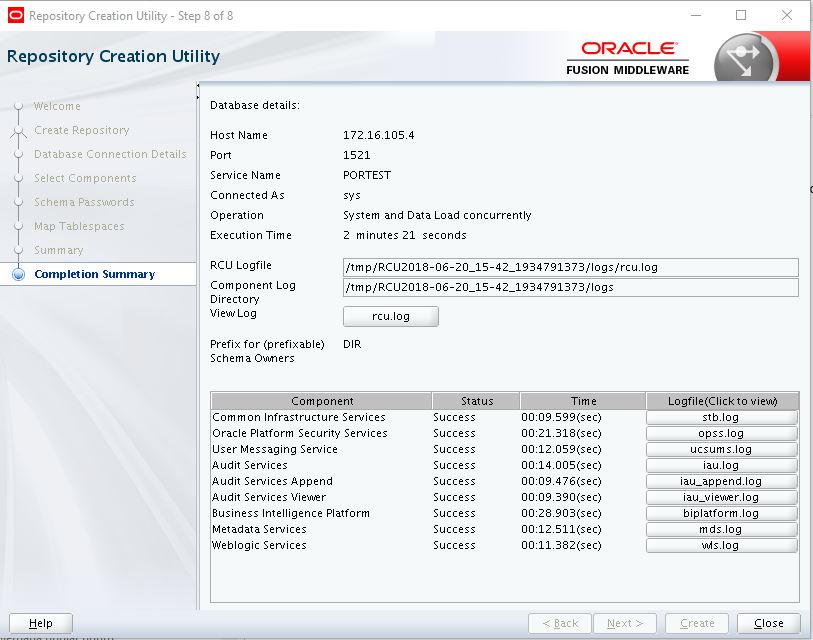Open the iau_viewer.log logfile

point(721,497)
